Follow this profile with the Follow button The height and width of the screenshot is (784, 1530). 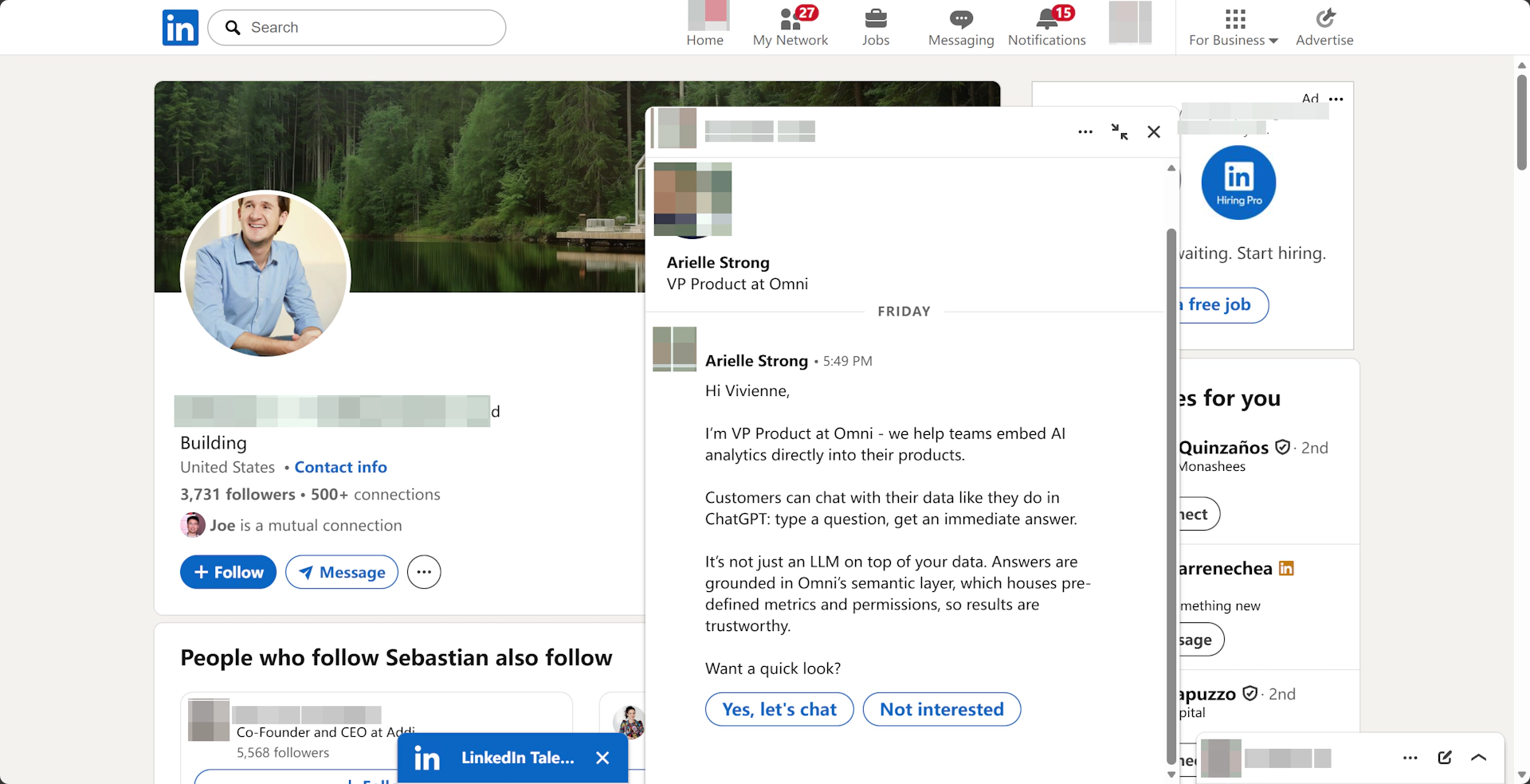[x=228, y=572]
